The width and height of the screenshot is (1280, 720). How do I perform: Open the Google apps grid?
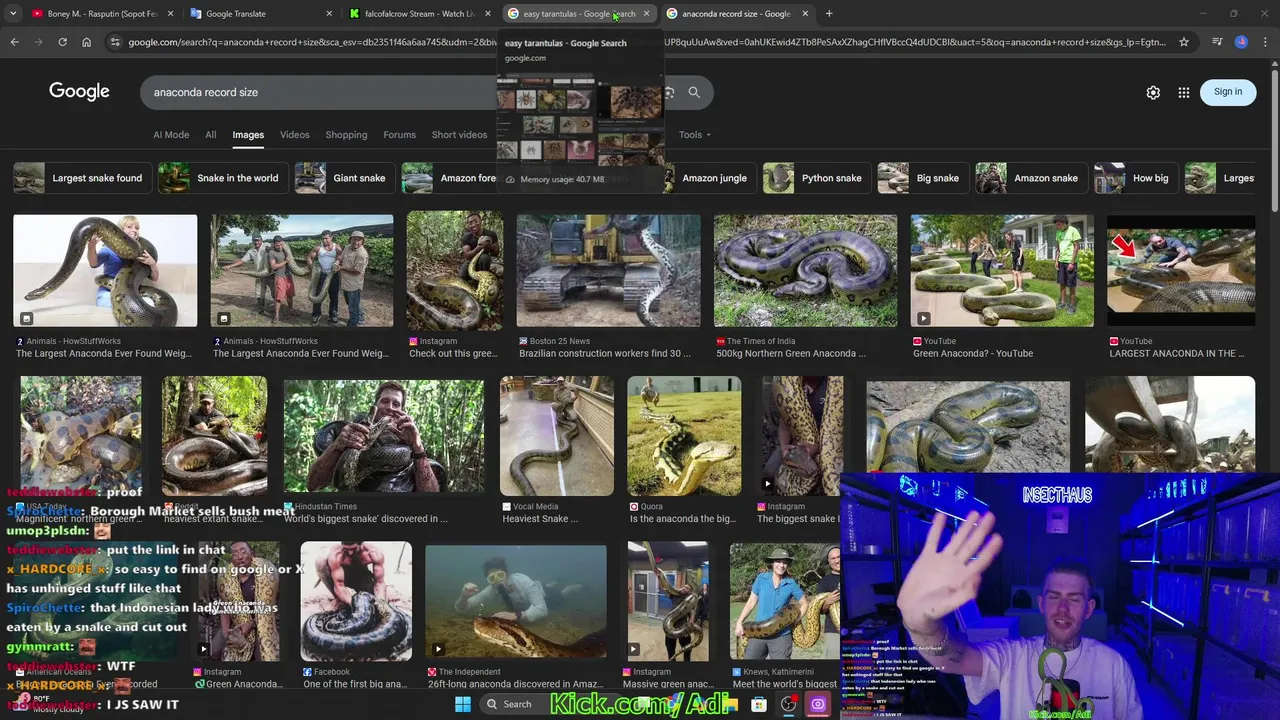(x=1184, y=92)
